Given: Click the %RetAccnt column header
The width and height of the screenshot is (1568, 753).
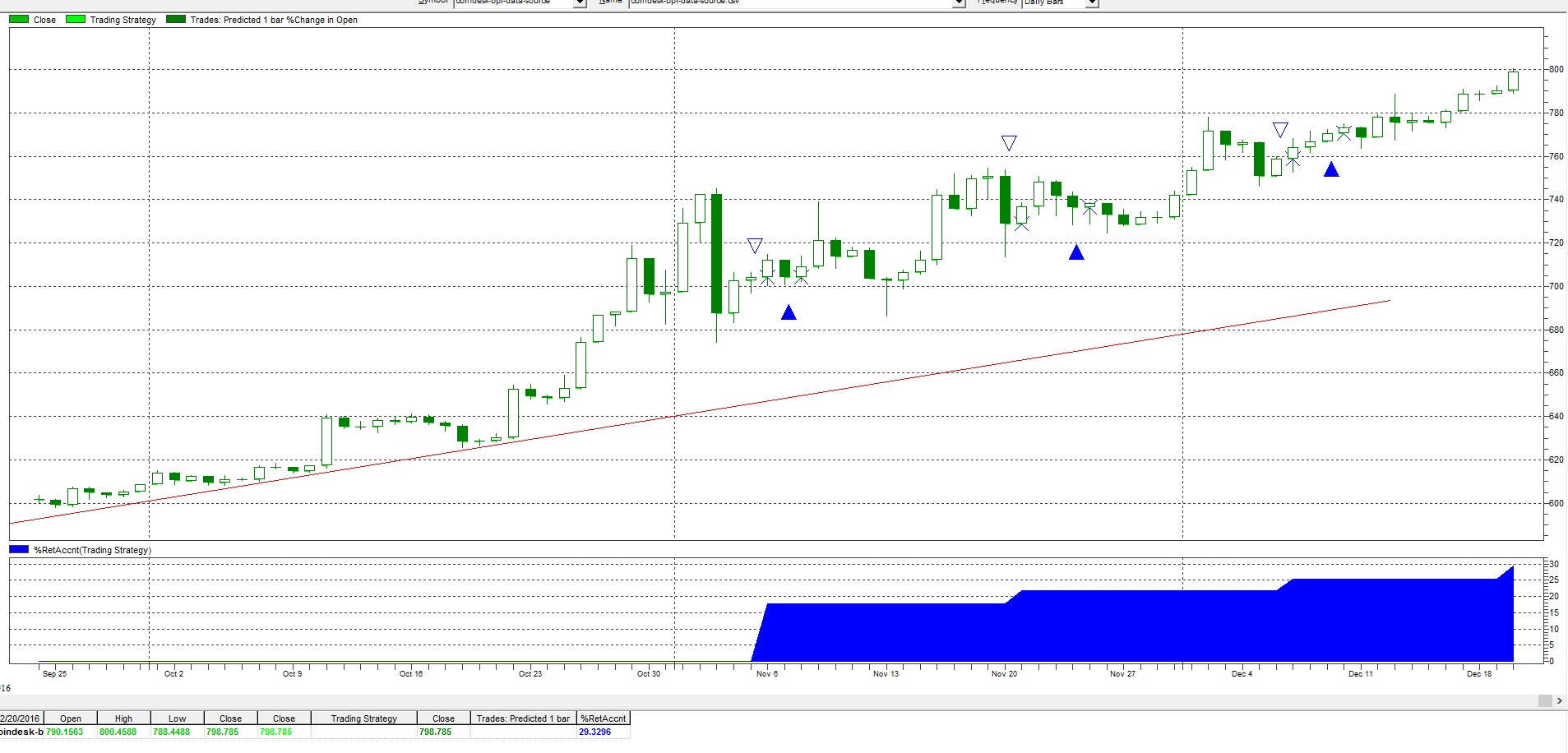Looking at the screenshot, I should pyautogui.click(x=604, y=718).
